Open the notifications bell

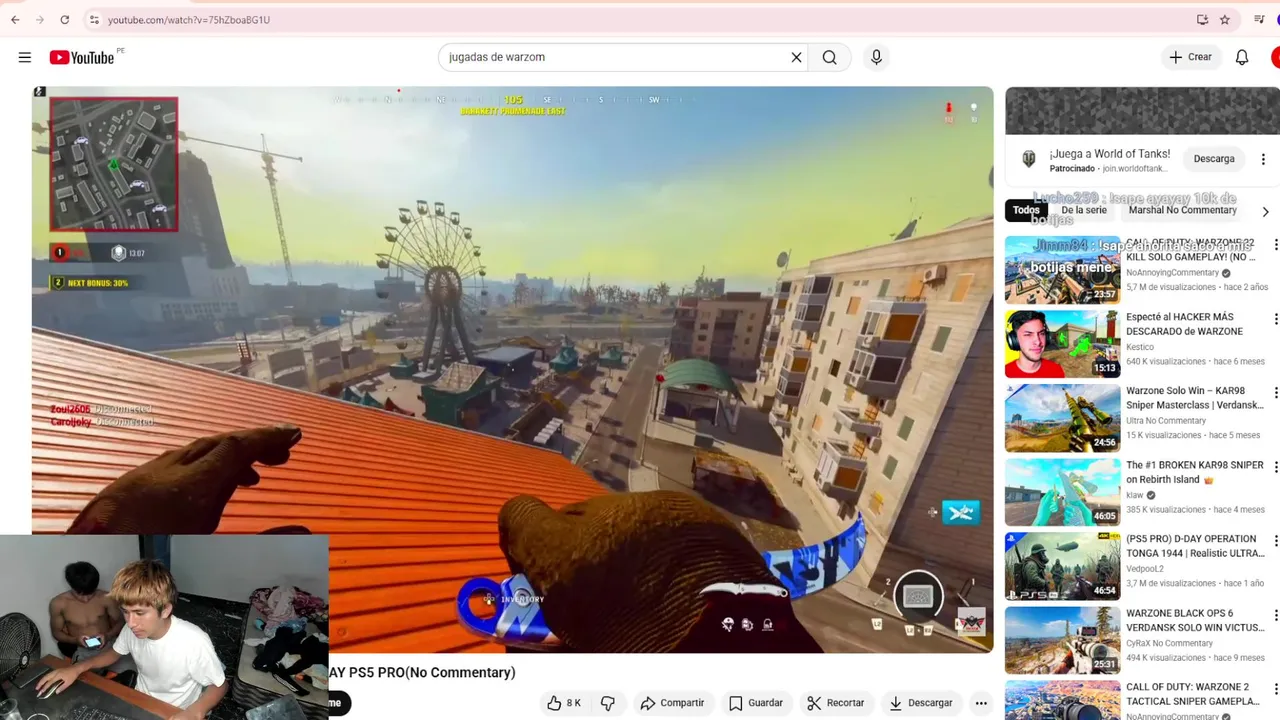pos(1242,57)
